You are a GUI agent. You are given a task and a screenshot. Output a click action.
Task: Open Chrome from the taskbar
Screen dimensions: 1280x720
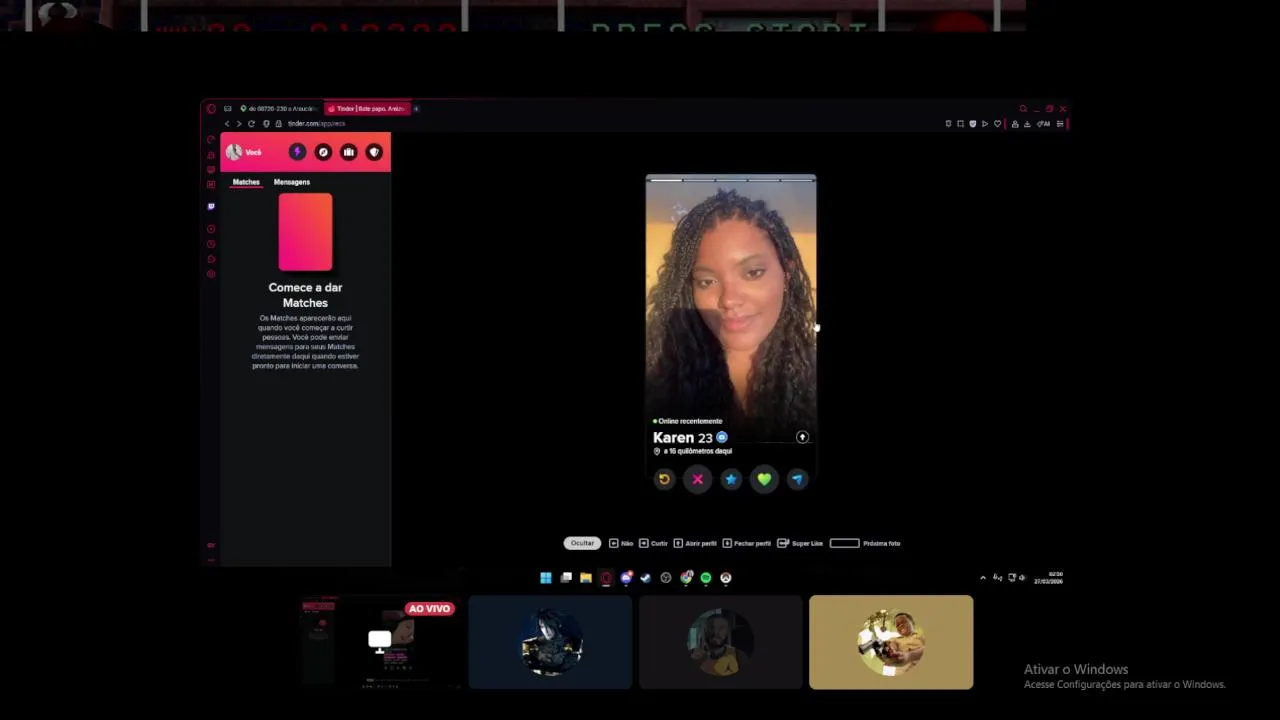pos(686,578)
